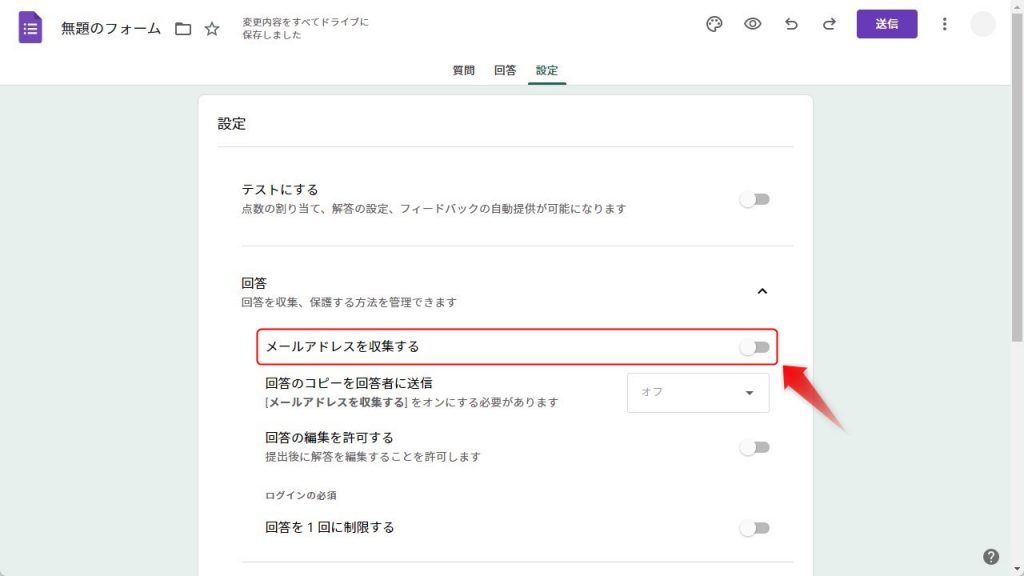This screenshot has height=576, width=1024.
Task: Click the undo arrow icon
Action: pyautogui.click(x=791, y=24)
